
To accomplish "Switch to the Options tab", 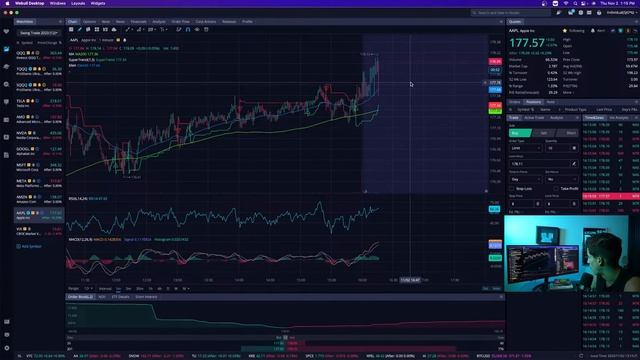I will click(x=89, y=22).
